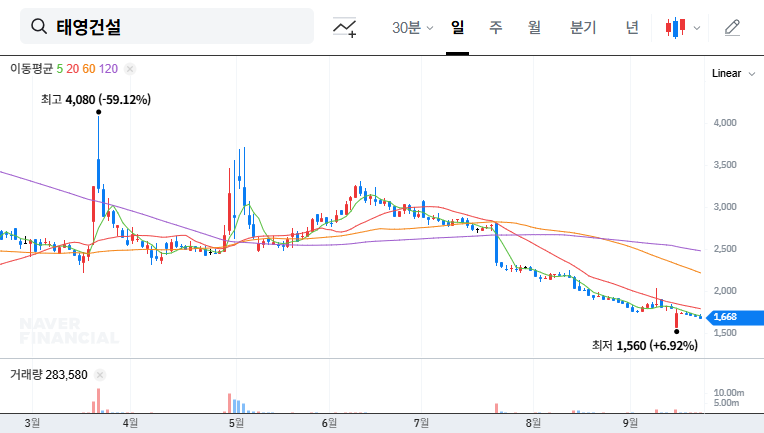Expand chart type dropdown arrow
This screenshot has height=433, width=764.
click(697, 28)
